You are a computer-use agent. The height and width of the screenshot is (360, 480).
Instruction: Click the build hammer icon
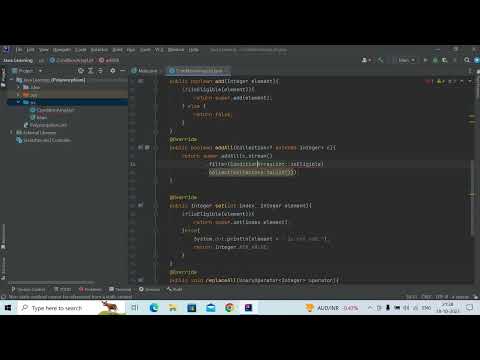380,60
